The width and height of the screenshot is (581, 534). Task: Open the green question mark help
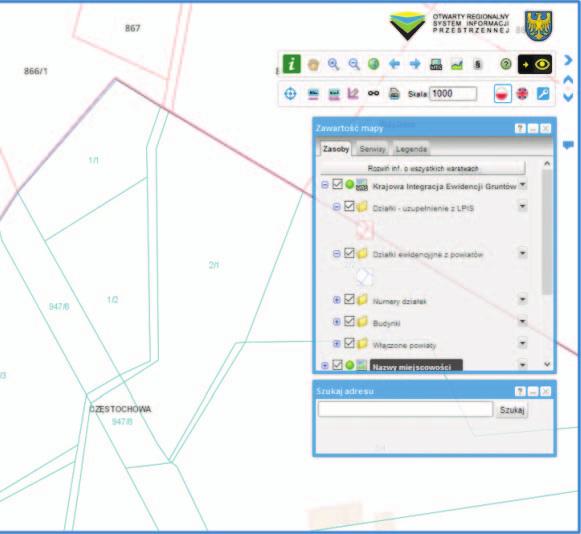click(506, 64)
